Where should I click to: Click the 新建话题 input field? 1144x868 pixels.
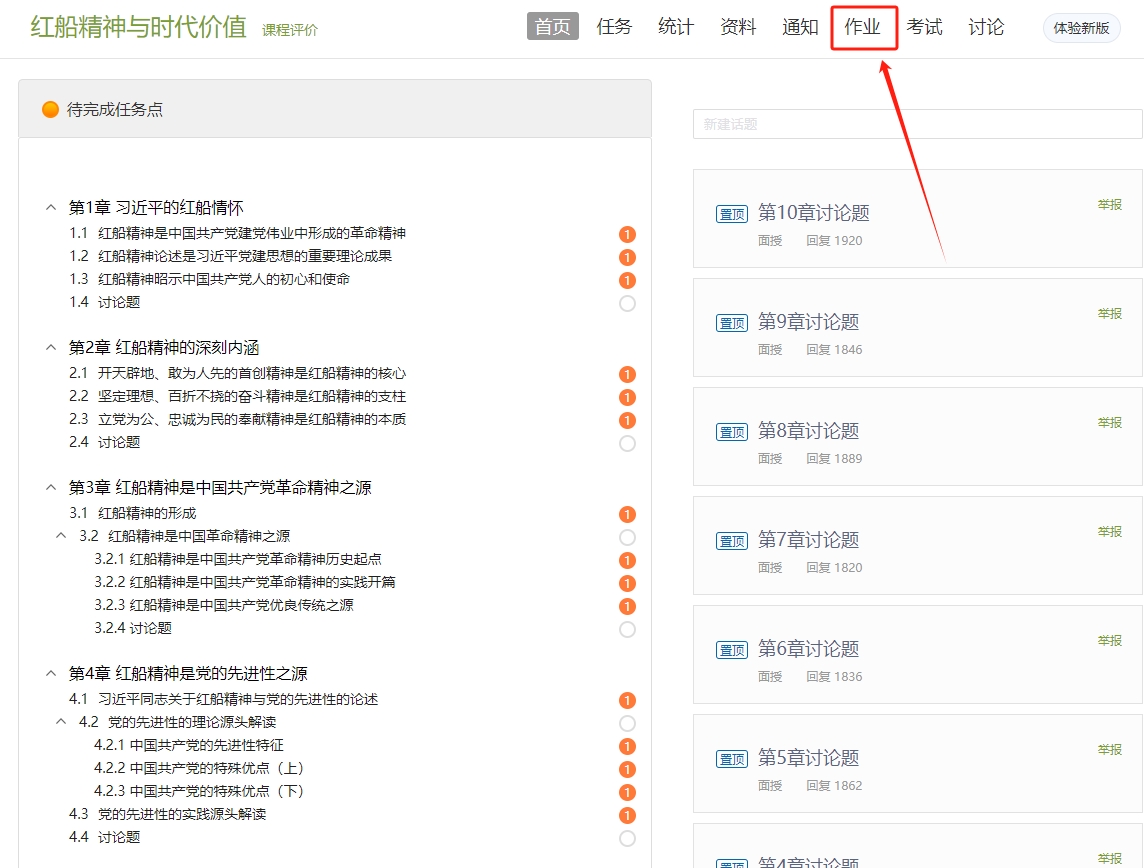[917, 124]
